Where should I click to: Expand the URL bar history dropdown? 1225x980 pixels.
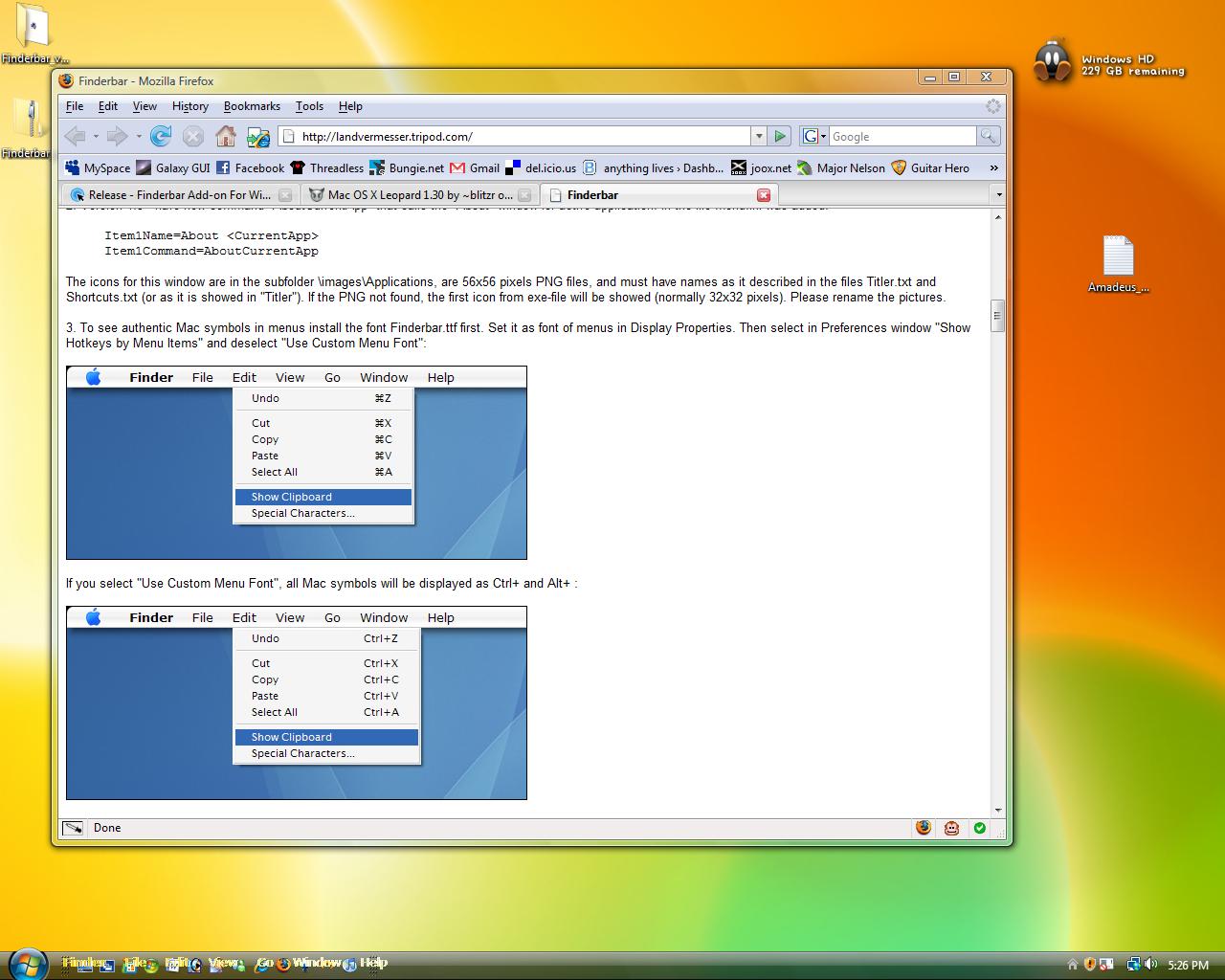pyautogui.click(x=759, y=136)
